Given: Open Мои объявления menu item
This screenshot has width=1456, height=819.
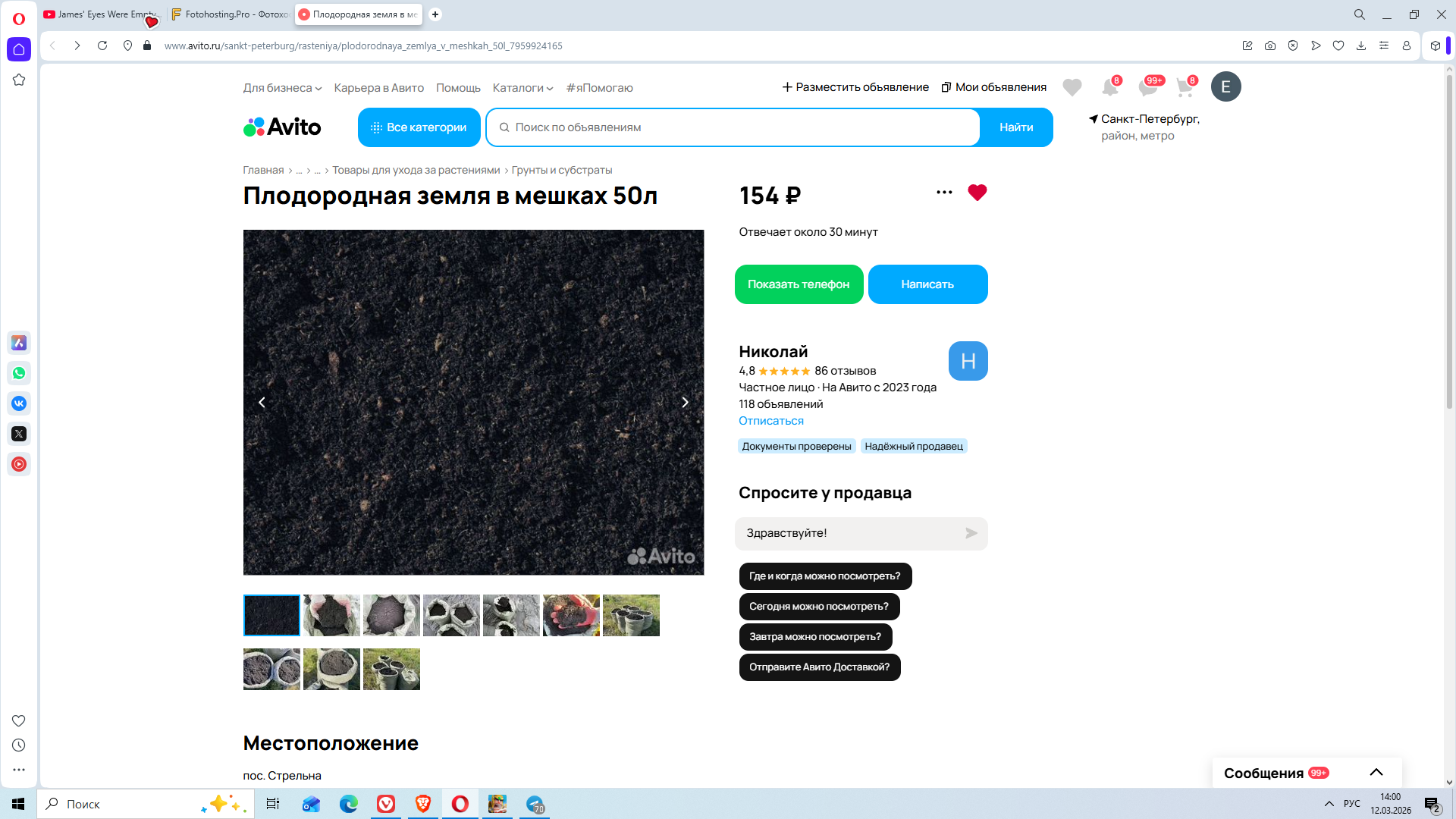Looking at the screenshot, I should tap(993, 87).
